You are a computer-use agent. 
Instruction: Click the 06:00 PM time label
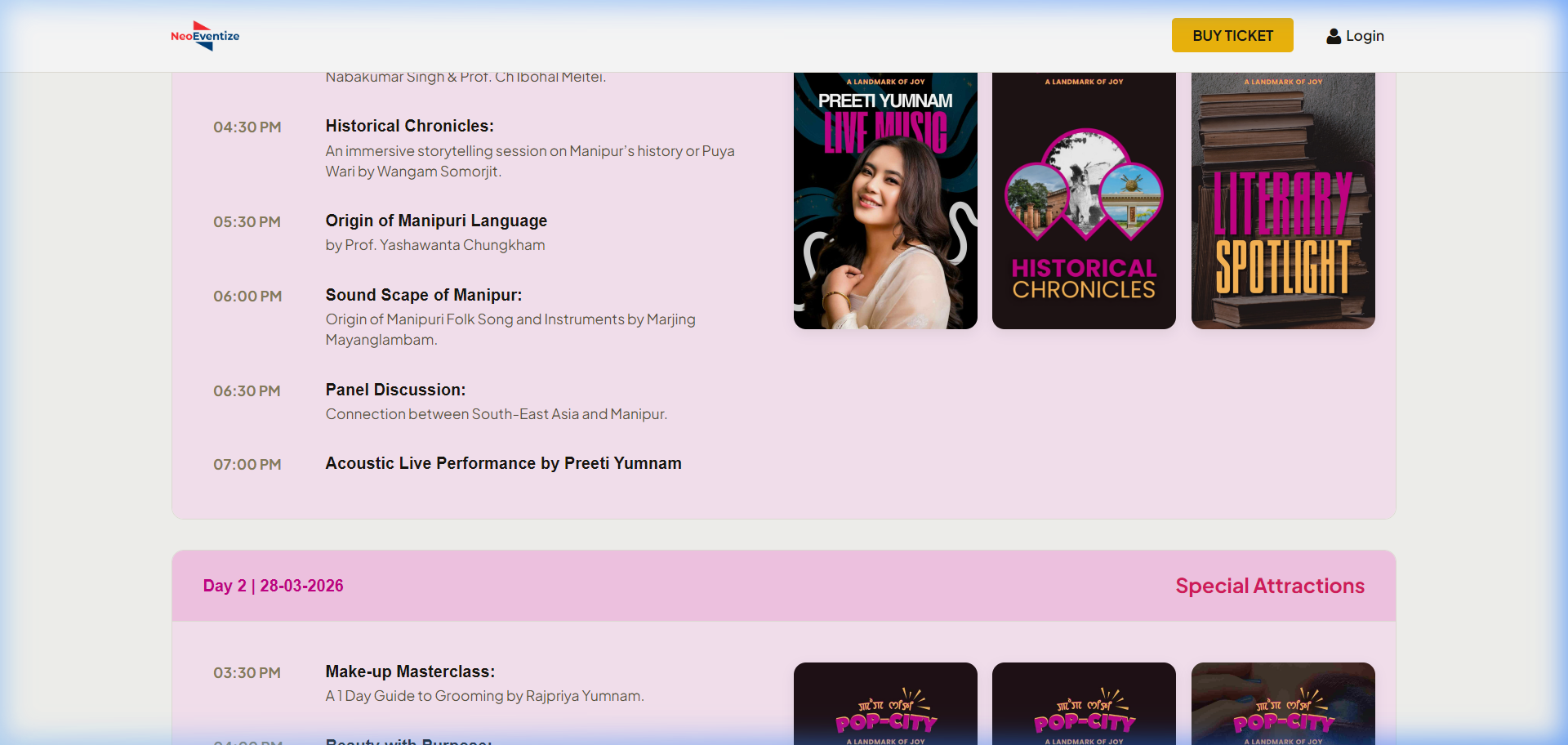[x=247, y=296]
